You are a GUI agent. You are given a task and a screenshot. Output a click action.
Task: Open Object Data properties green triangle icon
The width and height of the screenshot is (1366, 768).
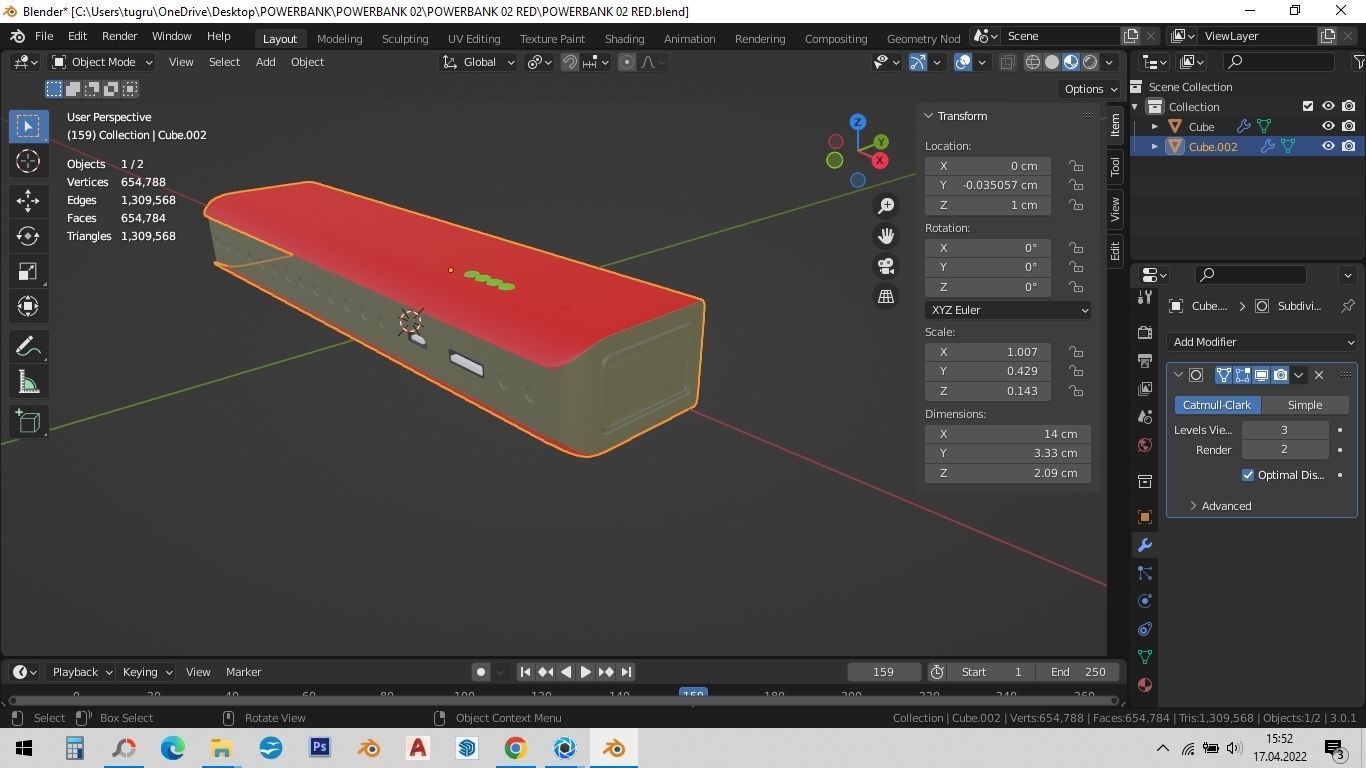[1145, 657]
